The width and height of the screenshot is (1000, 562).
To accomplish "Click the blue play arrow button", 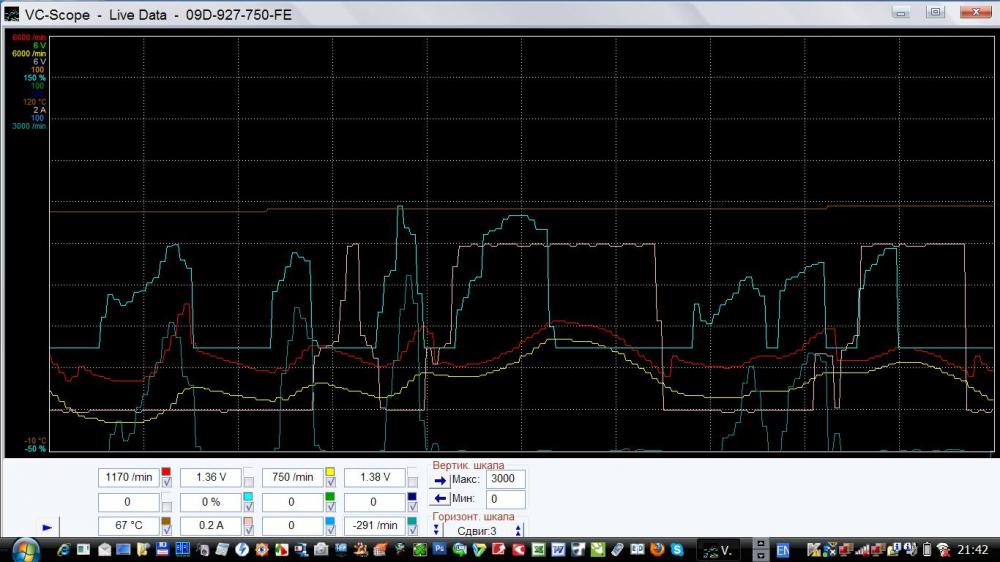I will point(47,525).
